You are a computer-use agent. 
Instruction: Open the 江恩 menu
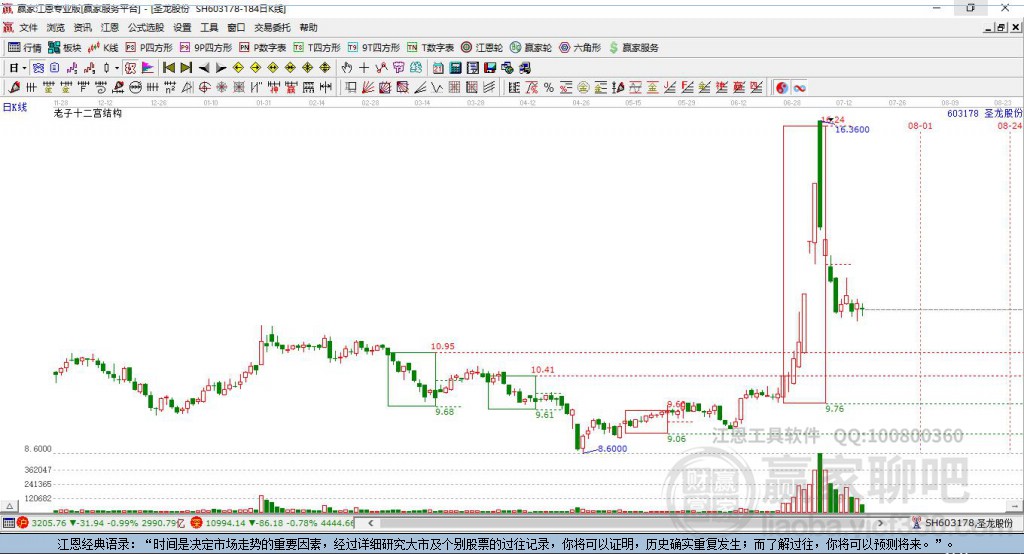tap(109, 28)
